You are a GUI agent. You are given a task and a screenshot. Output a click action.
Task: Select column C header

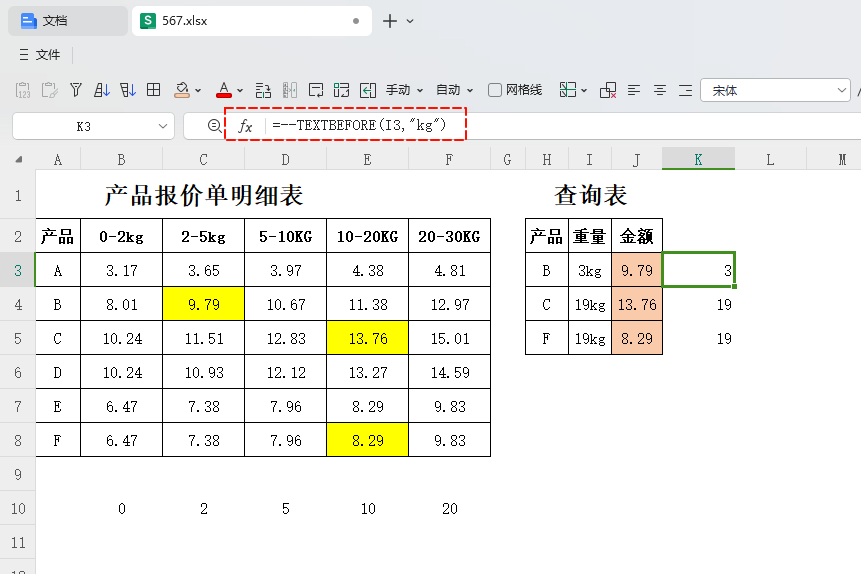[203, 159]
